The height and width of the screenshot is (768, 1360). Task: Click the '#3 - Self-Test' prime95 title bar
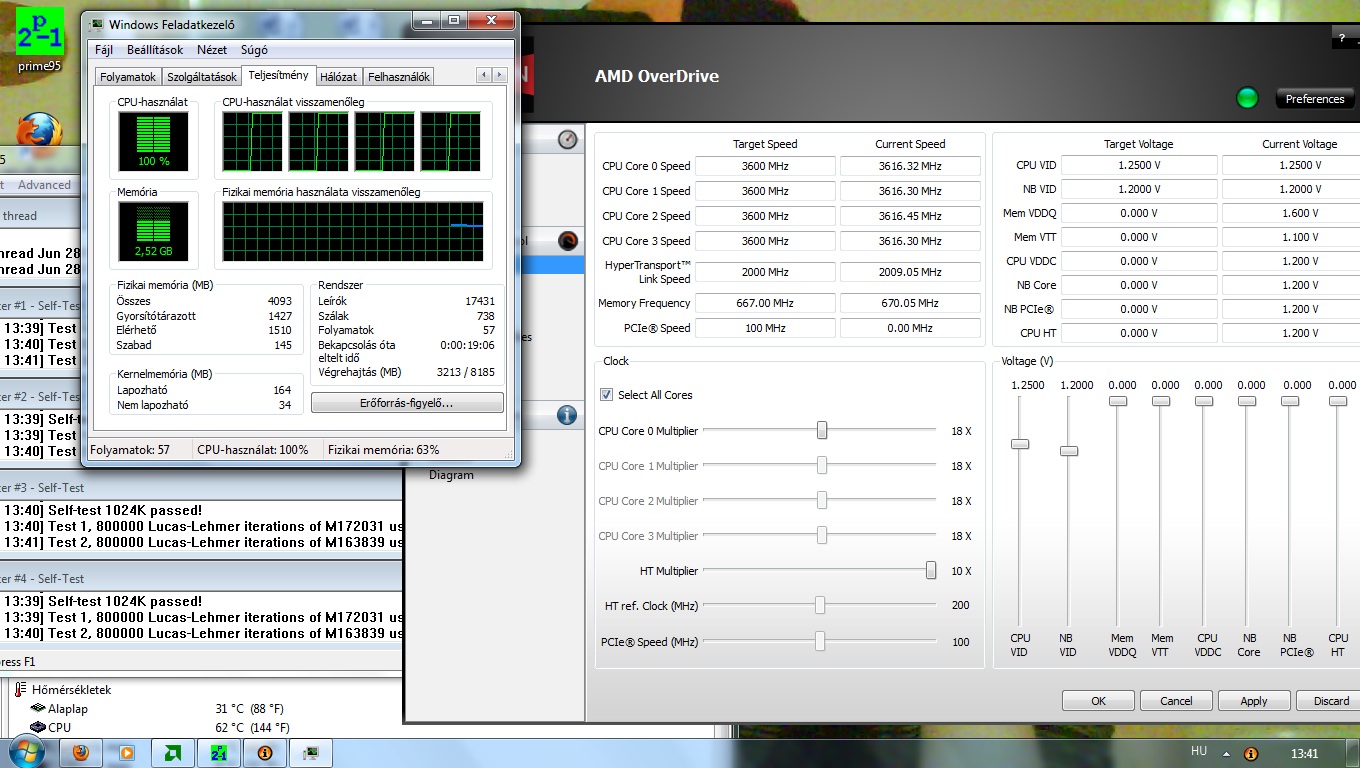pos(200,487)
